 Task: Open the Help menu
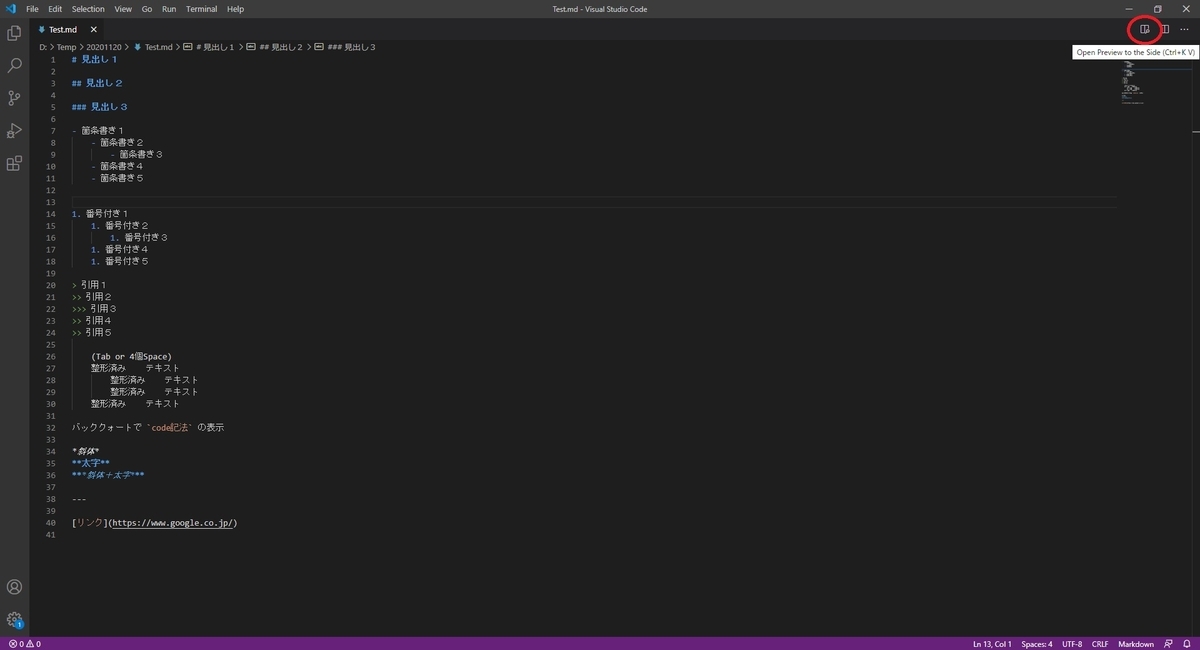pyautogui.click(x=235, y=9)
